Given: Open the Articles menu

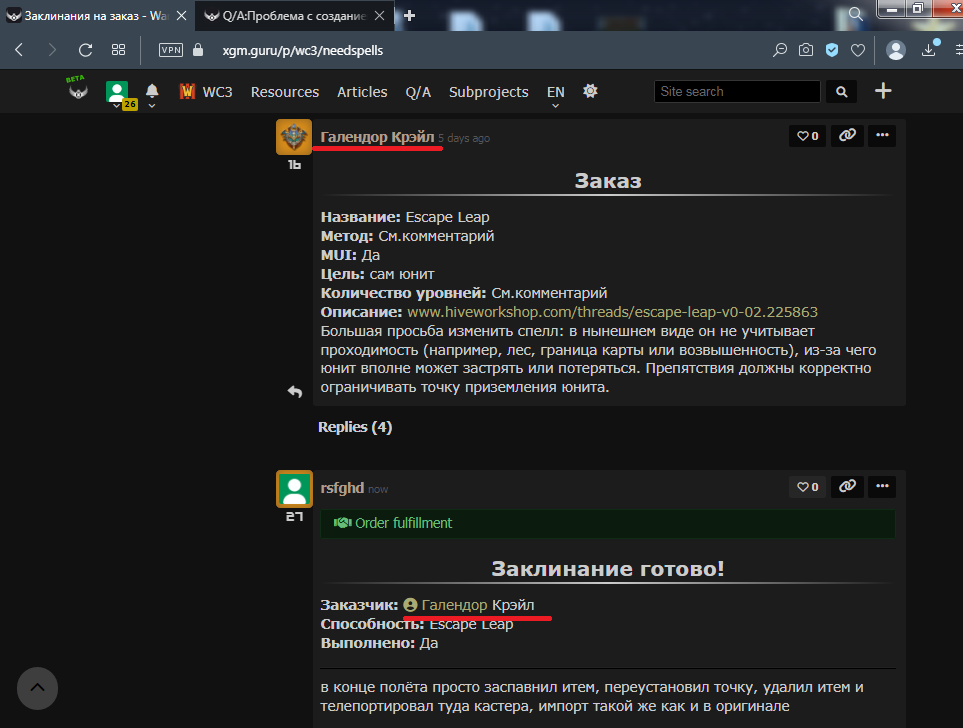Looking at the screenshot, I should [362, 92].
